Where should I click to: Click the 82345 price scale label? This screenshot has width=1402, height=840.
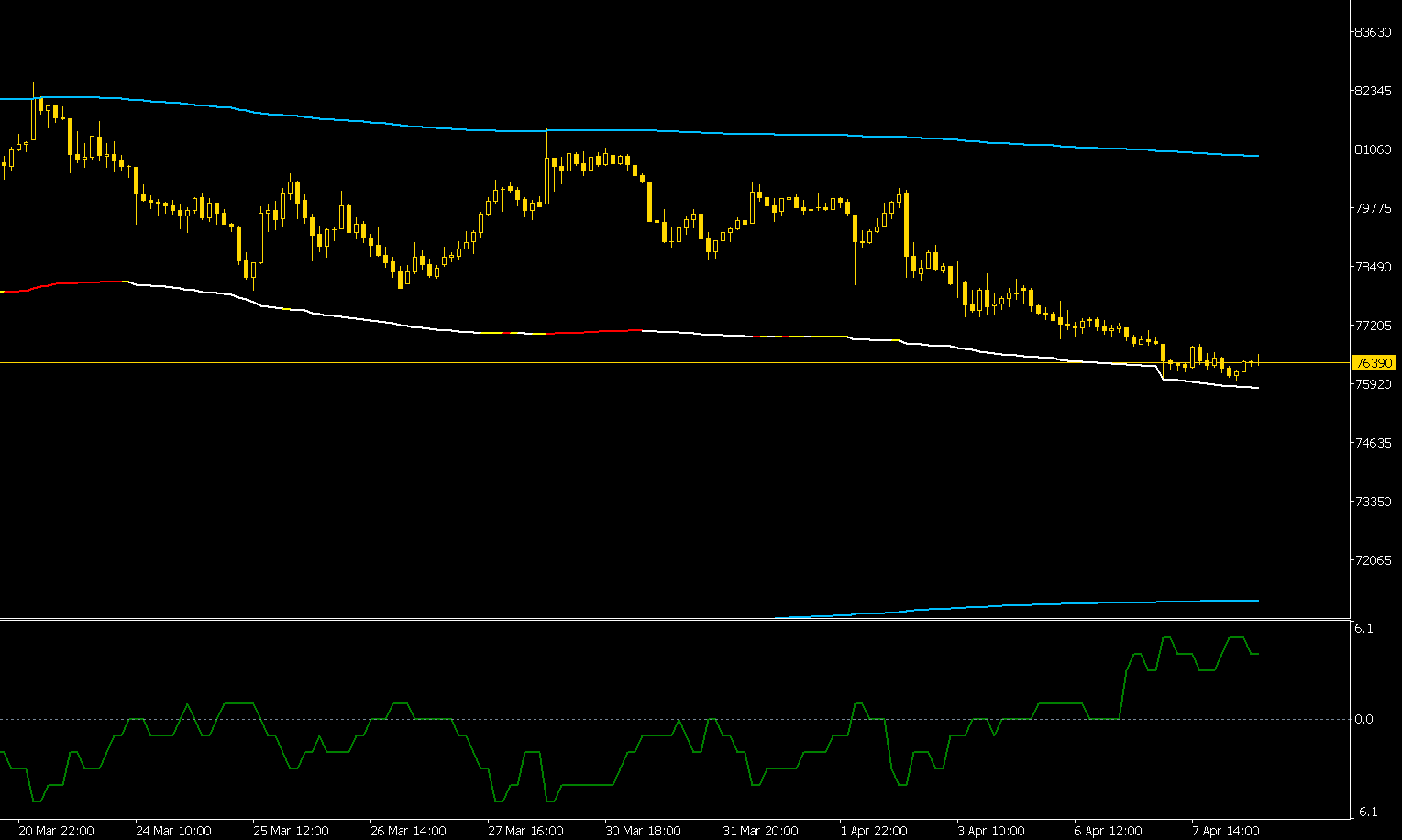click(x=1373, y=91)
